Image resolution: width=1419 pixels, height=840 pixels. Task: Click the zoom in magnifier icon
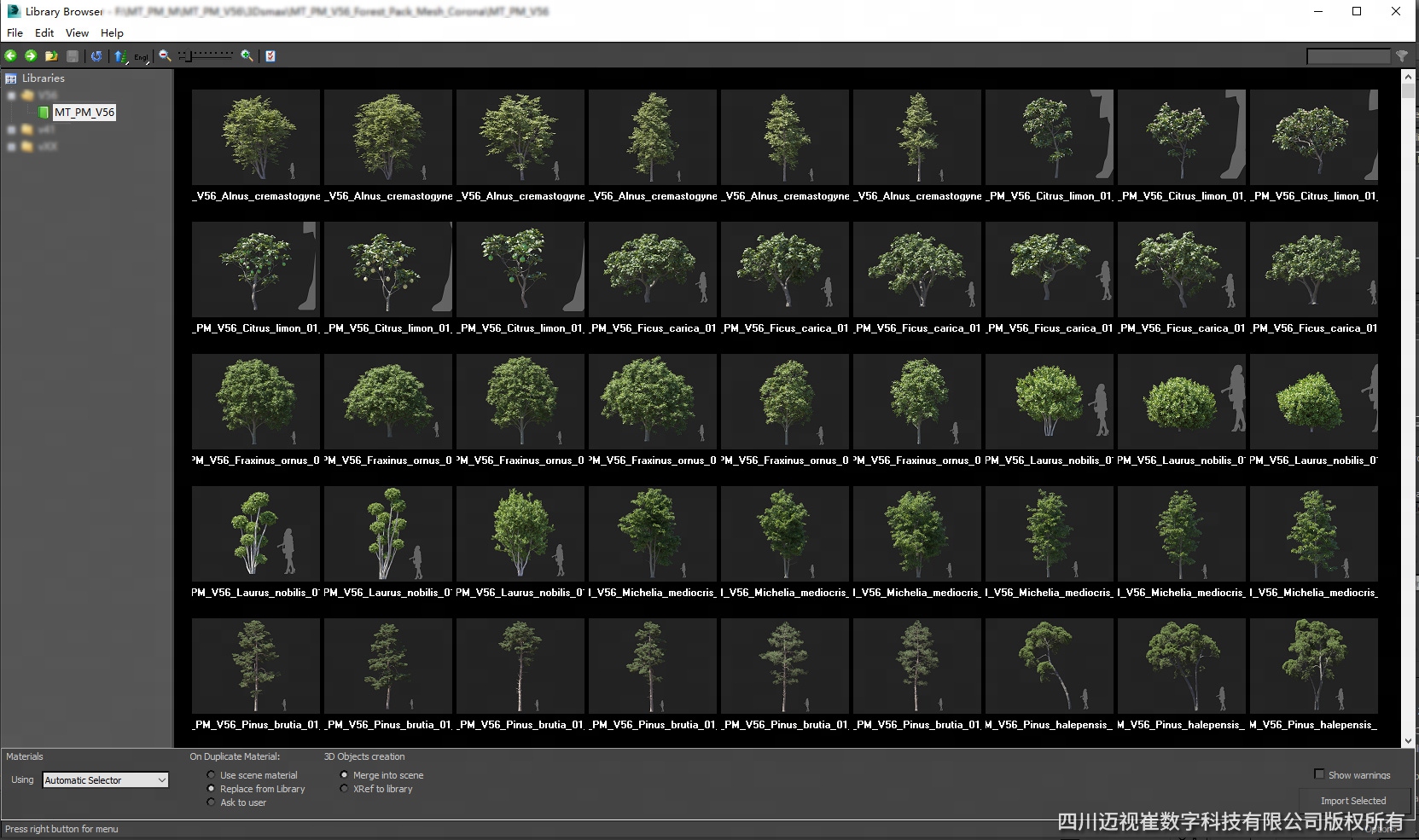(x=247, y=56)
